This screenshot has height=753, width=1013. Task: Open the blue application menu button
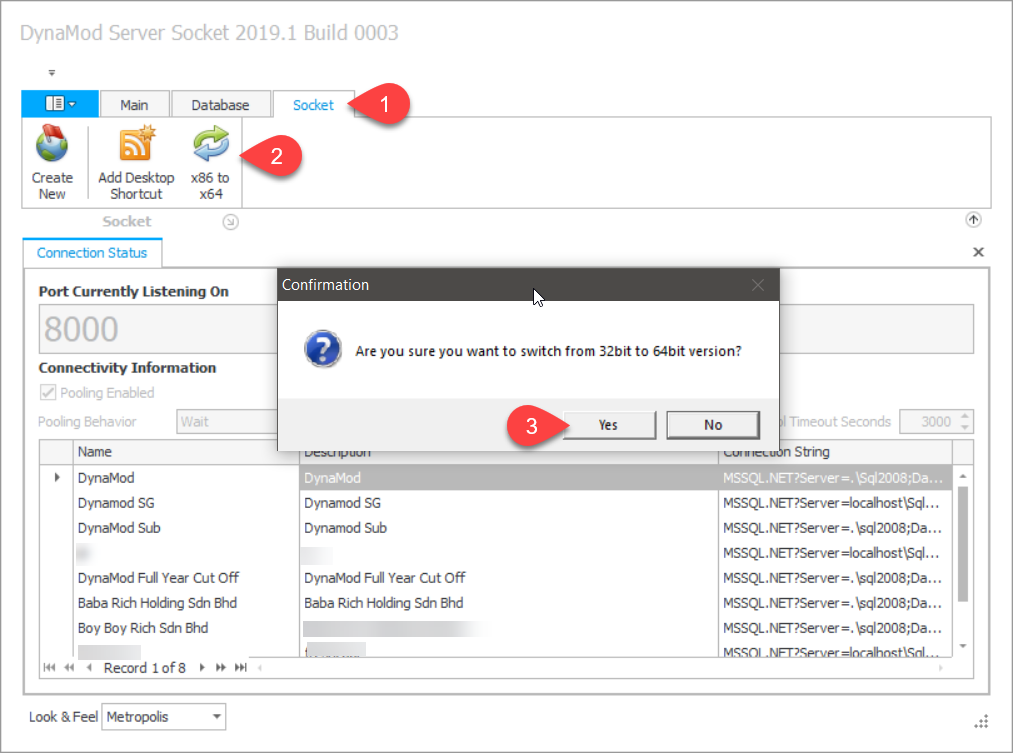[x=60, y=103]
